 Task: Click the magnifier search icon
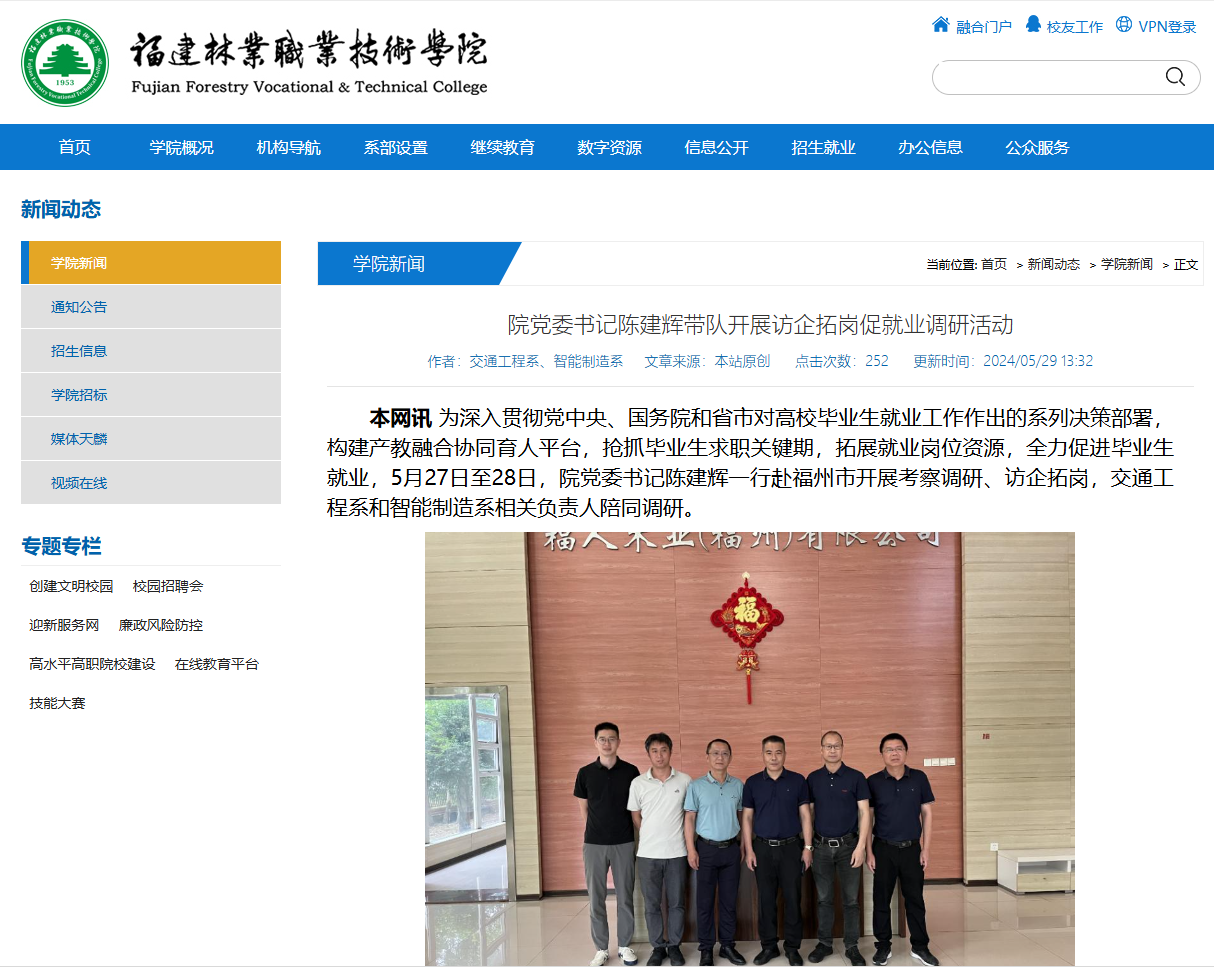point(1175,77)
